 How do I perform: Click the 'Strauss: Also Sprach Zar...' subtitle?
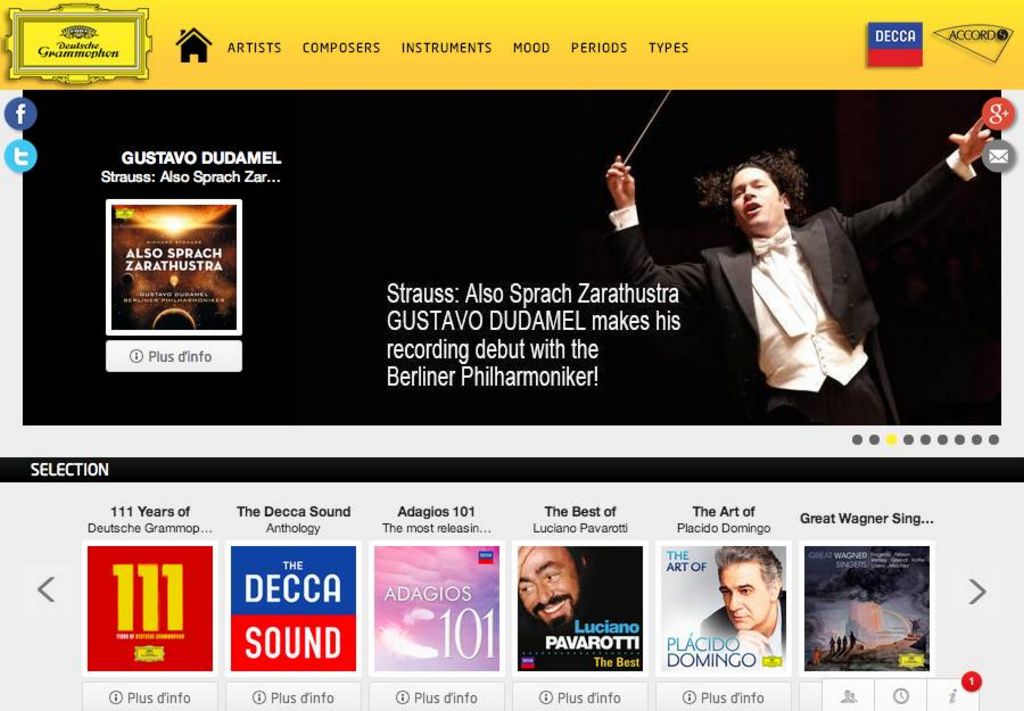click(191, 177)
